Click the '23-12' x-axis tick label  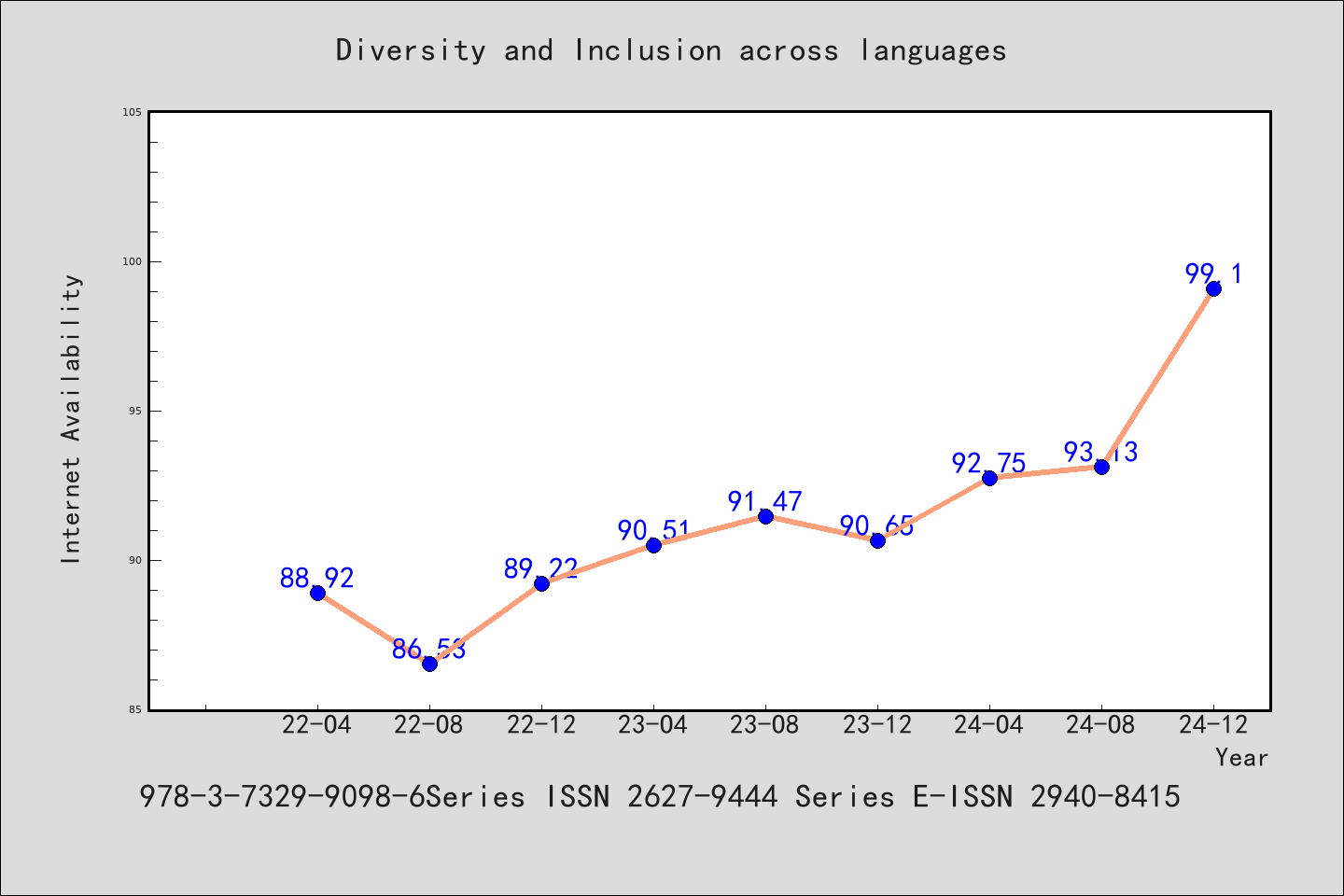coord(877,724)
